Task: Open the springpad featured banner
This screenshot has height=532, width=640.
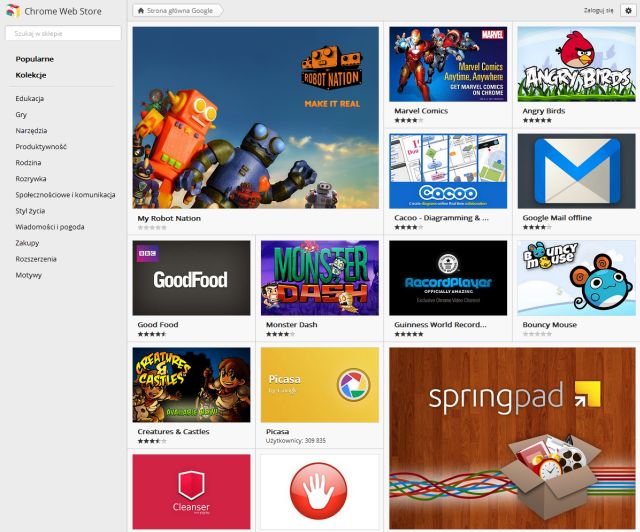Action: 512,439
